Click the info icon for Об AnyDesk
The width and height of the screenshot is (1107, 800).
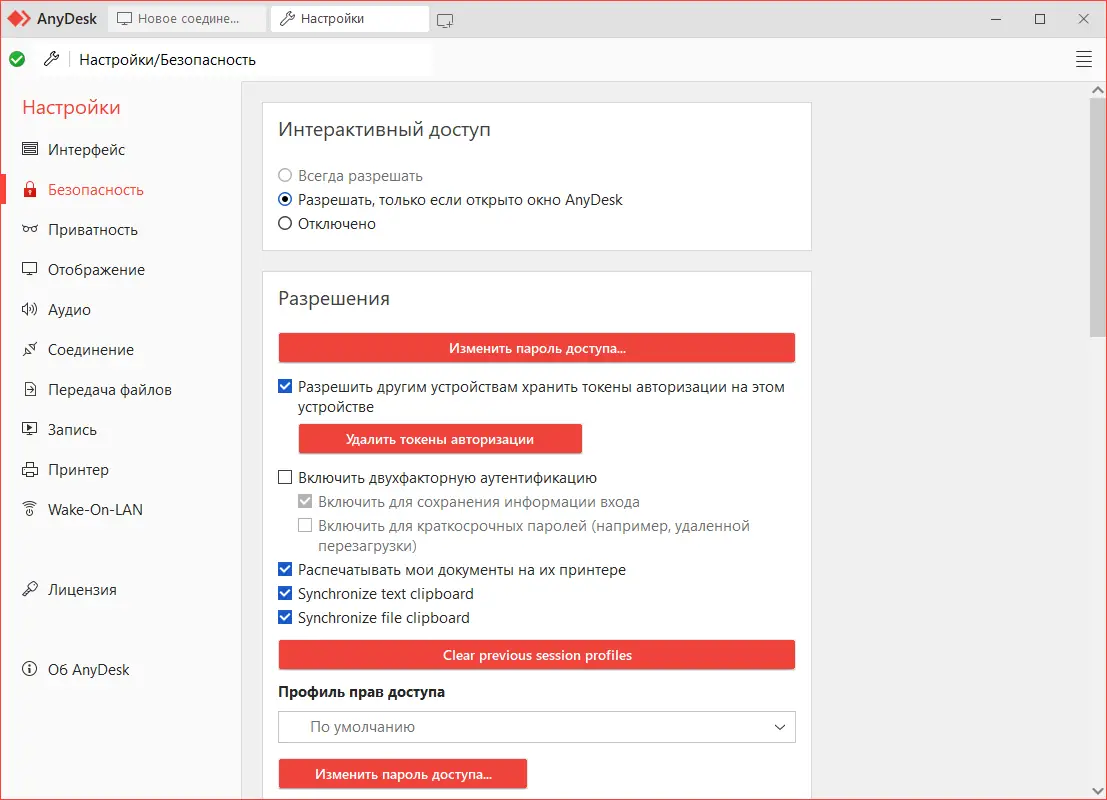click(30, 669)
